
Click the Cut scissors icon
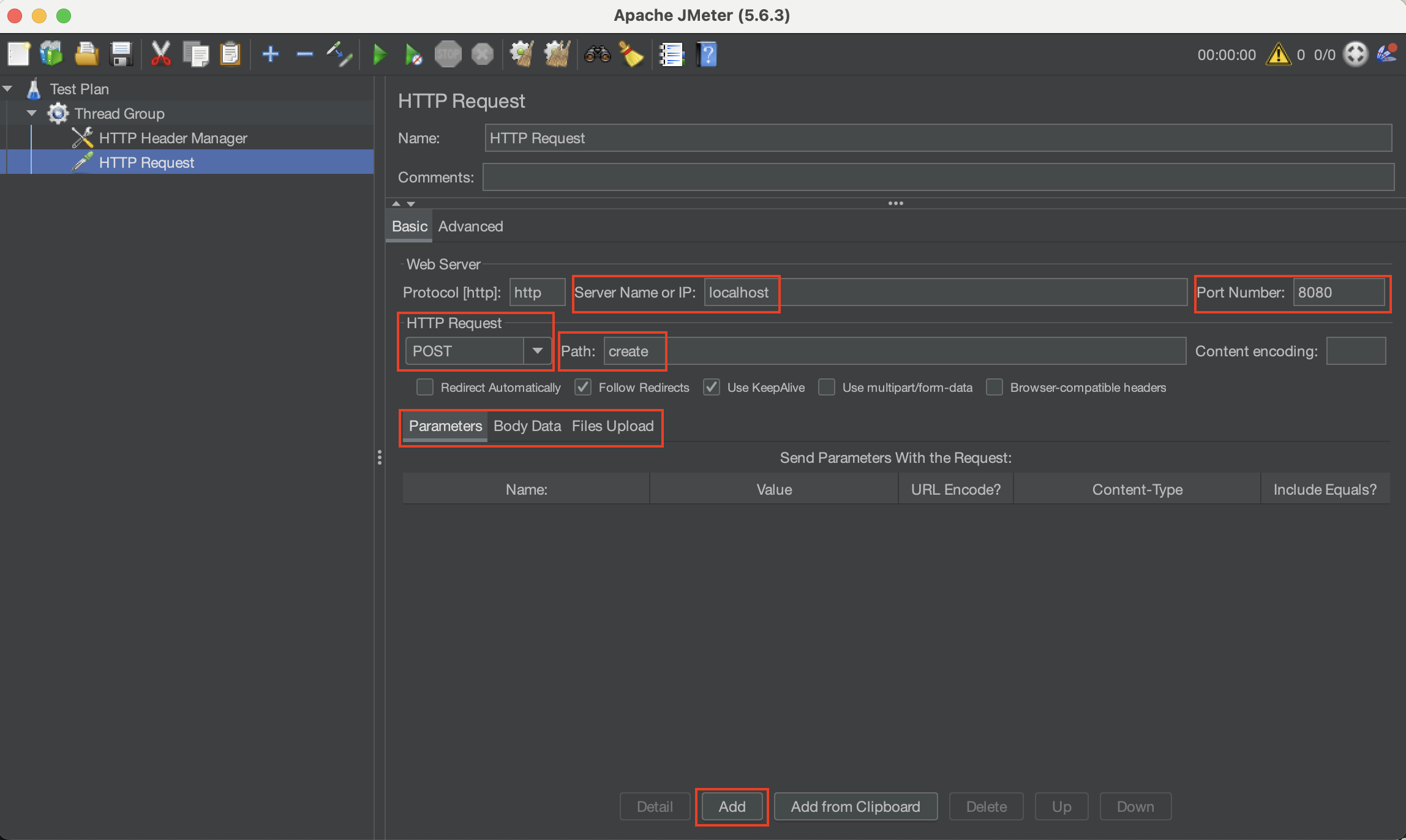[160, 55]
